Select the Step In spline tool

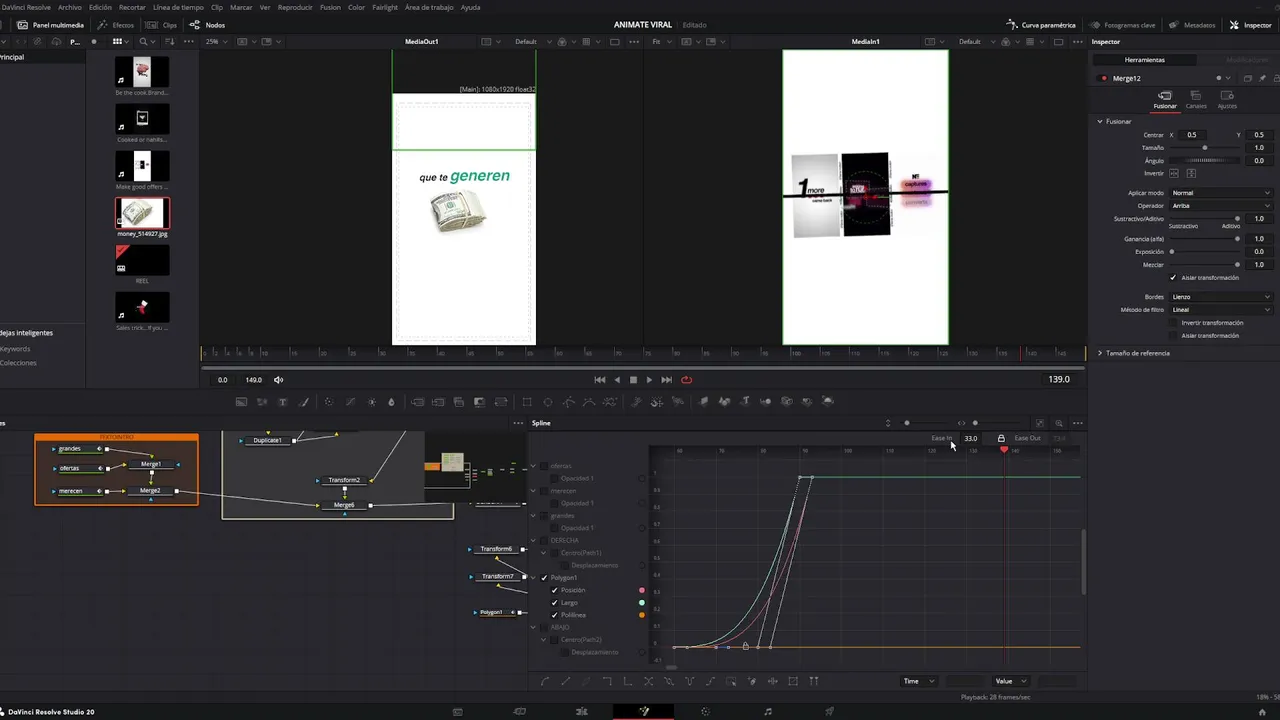coord(607,681)
